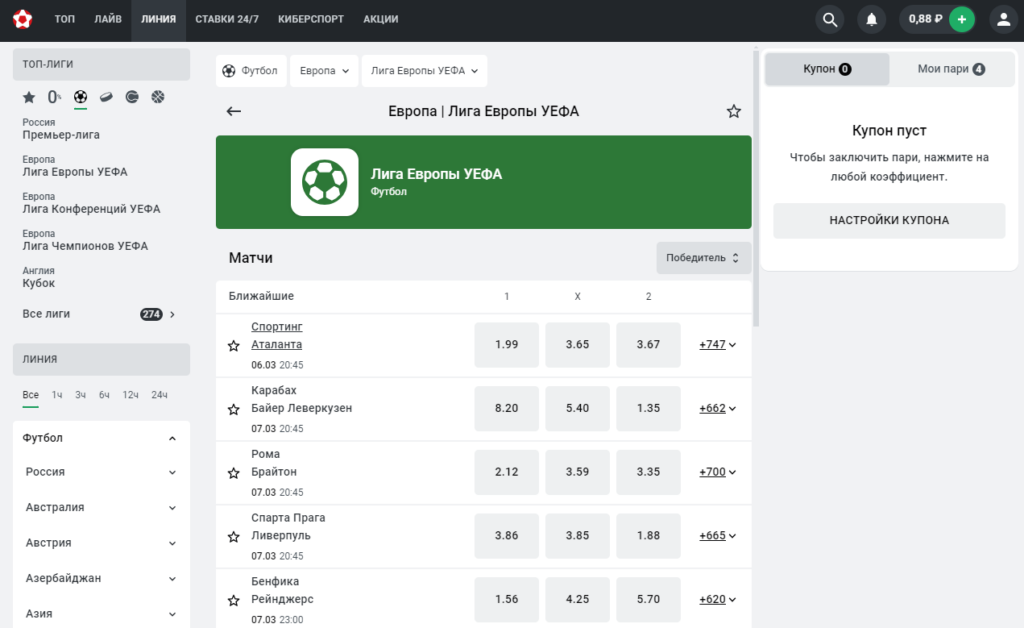Go to ТОП in the top navigation

coord(65,20)
